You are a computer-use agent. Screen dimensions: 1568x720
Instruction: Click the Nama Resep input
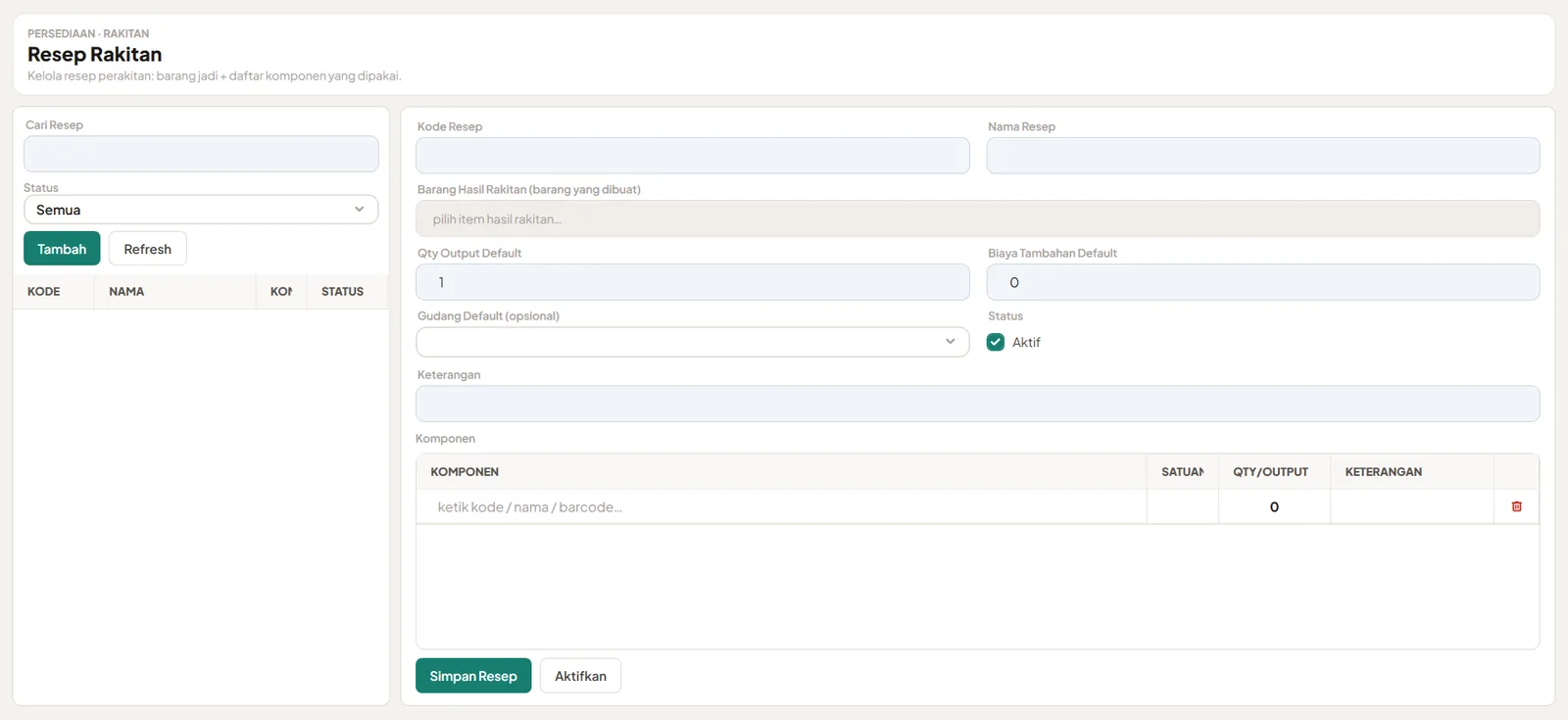click(x=1263, y=156)
